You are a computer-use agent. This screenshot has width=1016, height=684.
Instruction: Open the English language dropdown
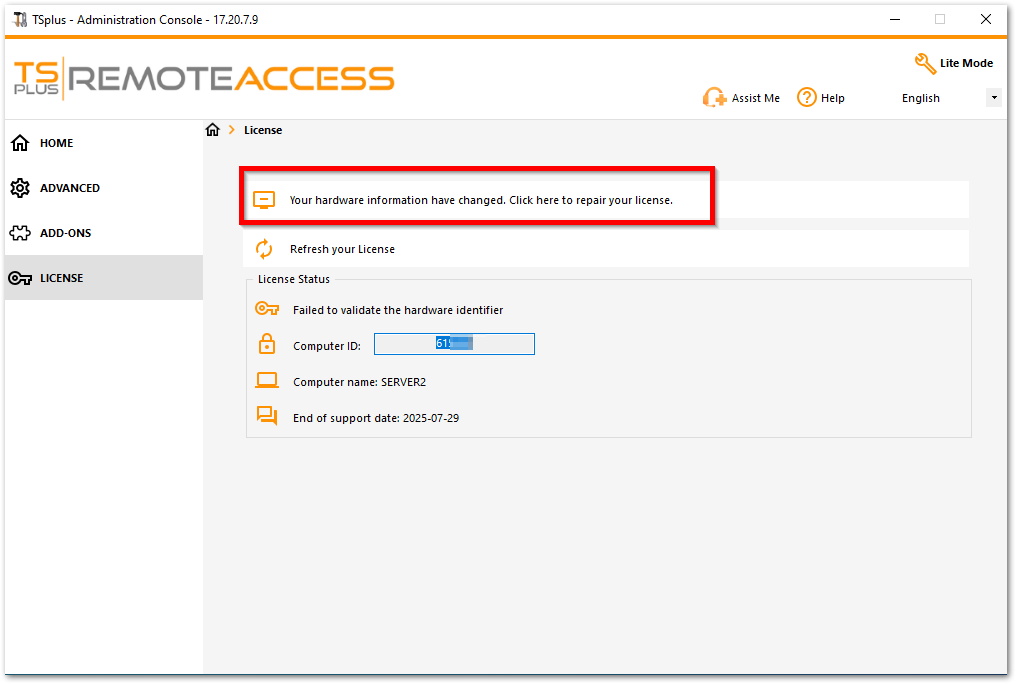coord(921,97)
